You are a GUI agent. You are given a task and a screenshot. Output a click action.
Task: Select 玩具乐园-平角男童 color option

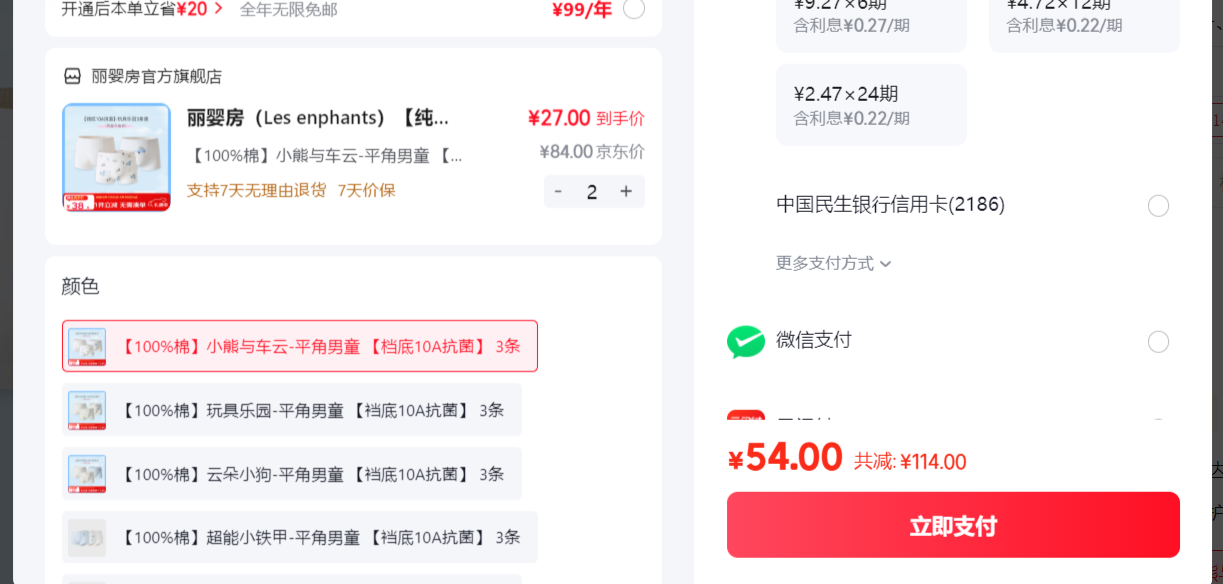(x=292, y=410)
